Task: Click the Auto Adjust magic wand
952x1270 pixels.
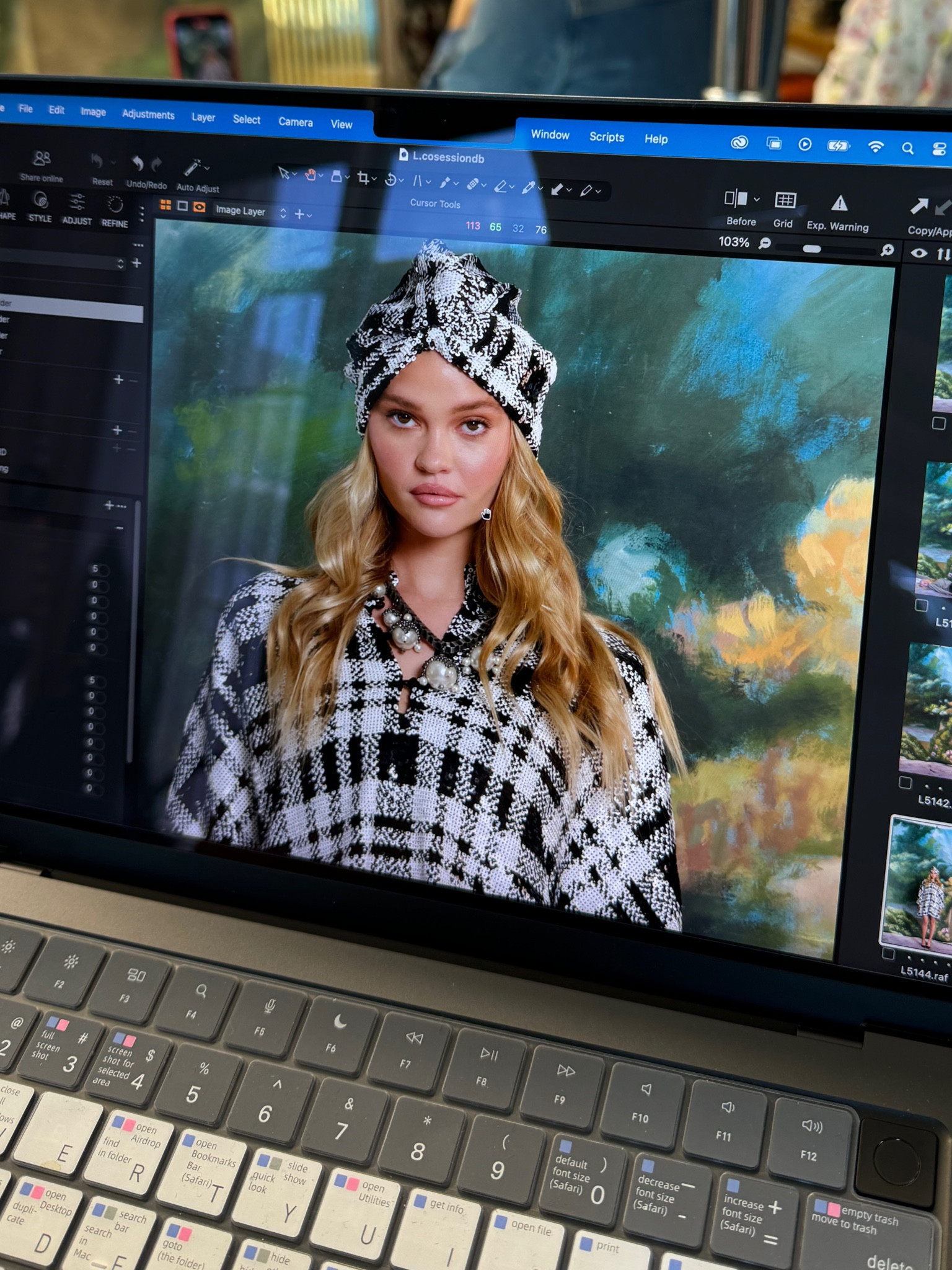Action: click(193, 167)
